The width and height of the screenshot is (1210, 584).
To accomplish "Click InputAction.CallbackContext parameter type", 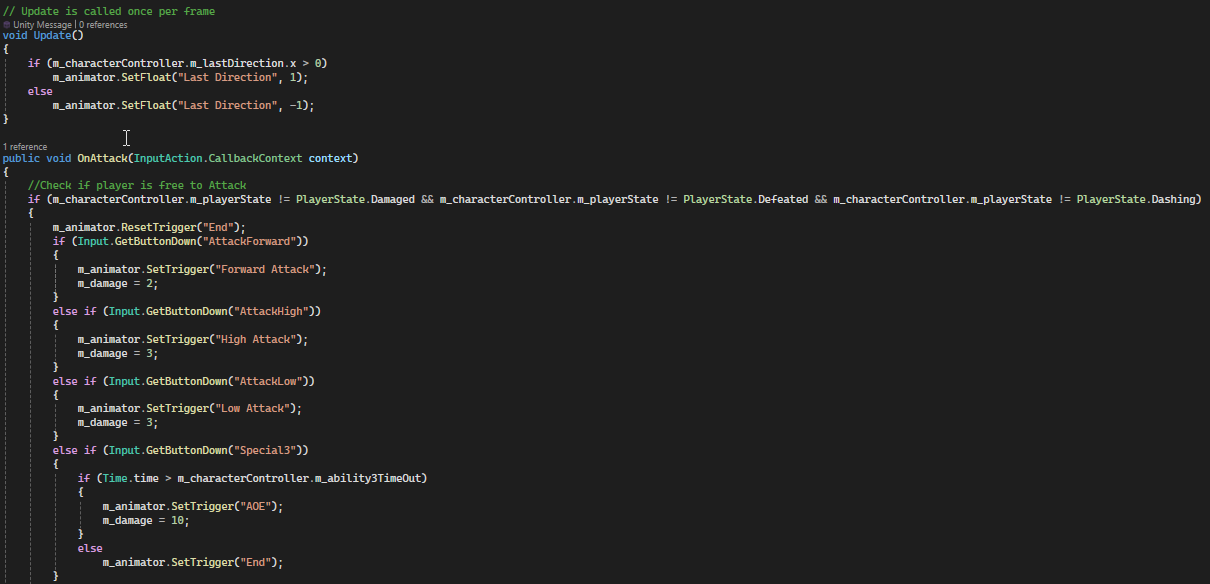I will click(x=218, y=158).
